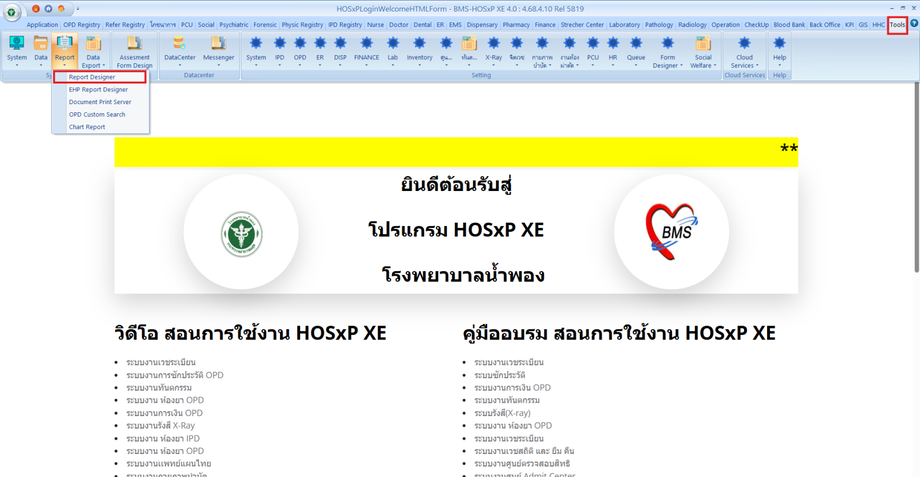Open the Back Office tab
This screenshot has width=920, height=477.
825,25
